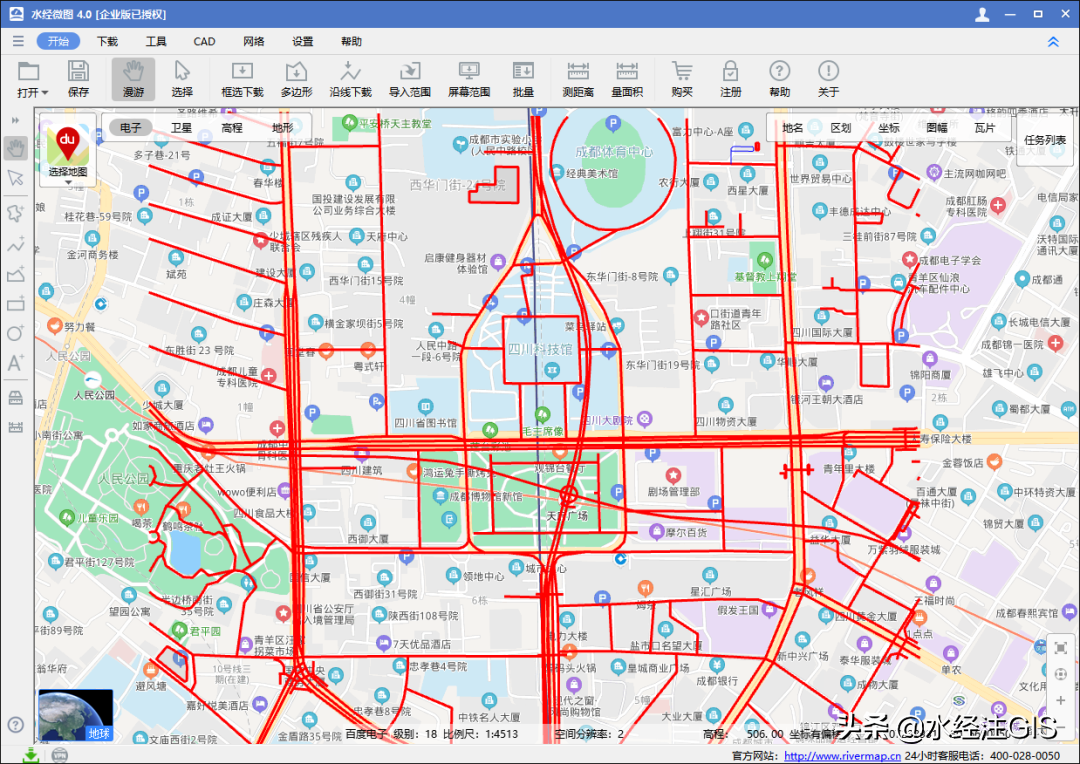Activate the 测距离 distance measuring tool
Screen dimensions: 1080x764
(x=578, y=79)
